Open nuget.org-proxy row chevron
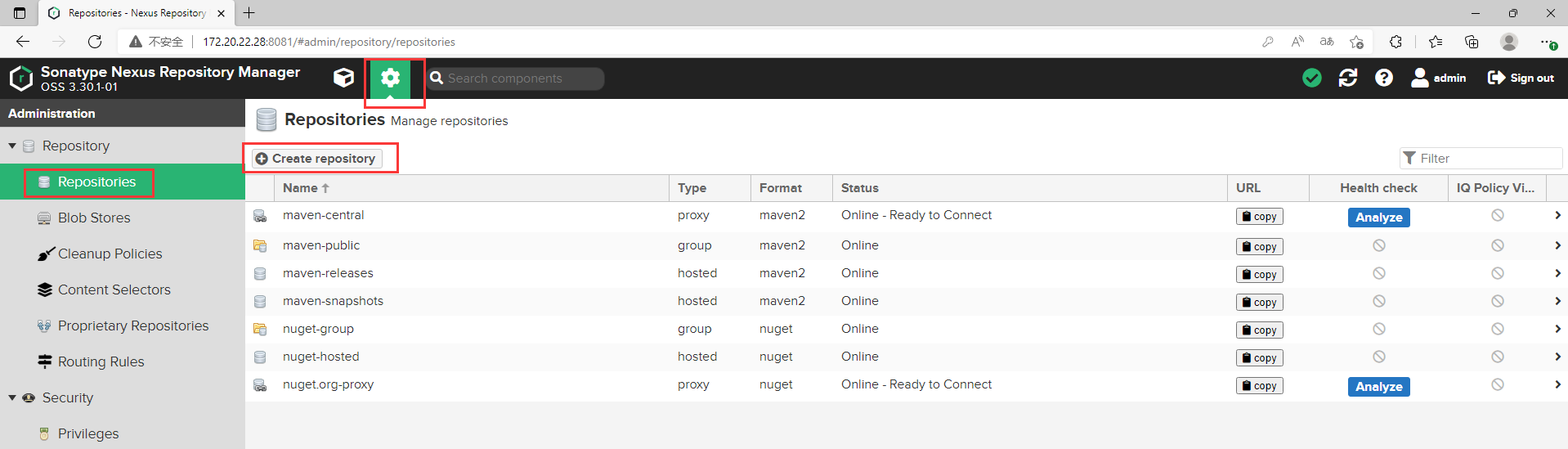 click(1557, 384)
